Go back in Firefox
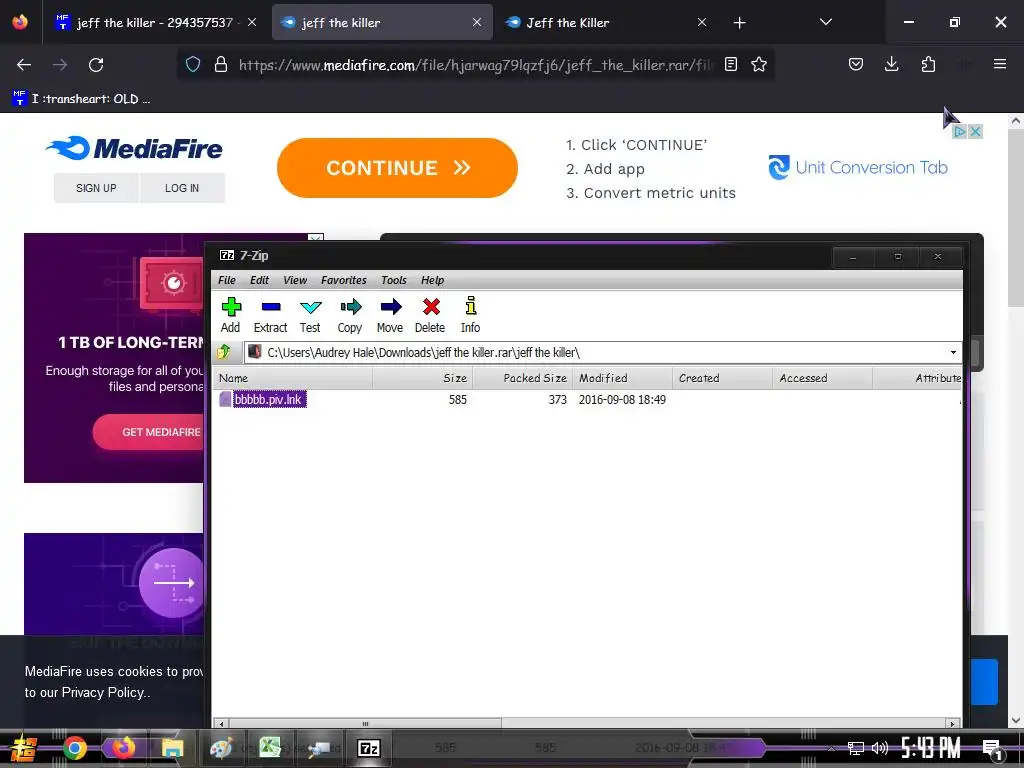1024x768 pixels. pyautogui.click(x=24, y=65)
